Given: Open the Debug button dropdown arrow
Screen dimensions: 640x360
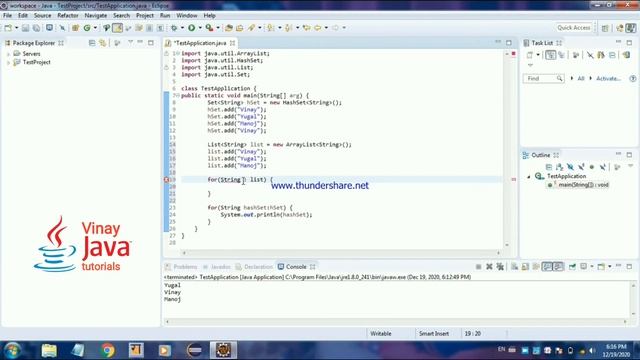Looking at the screenshot, I should coord(182,28).
